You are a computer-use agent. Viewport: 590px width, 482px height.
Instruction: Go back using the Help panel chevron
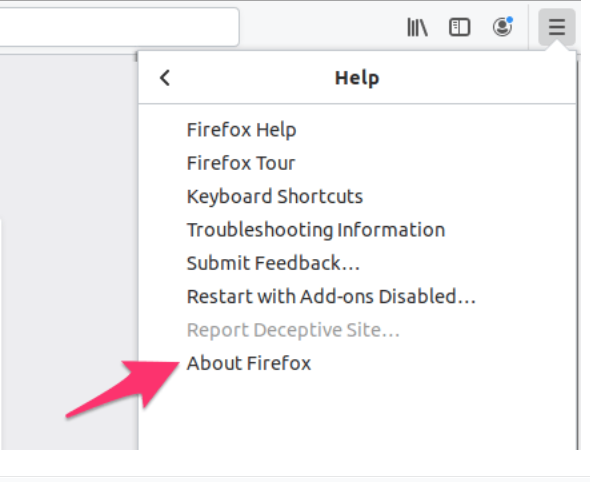coord(165,78)
